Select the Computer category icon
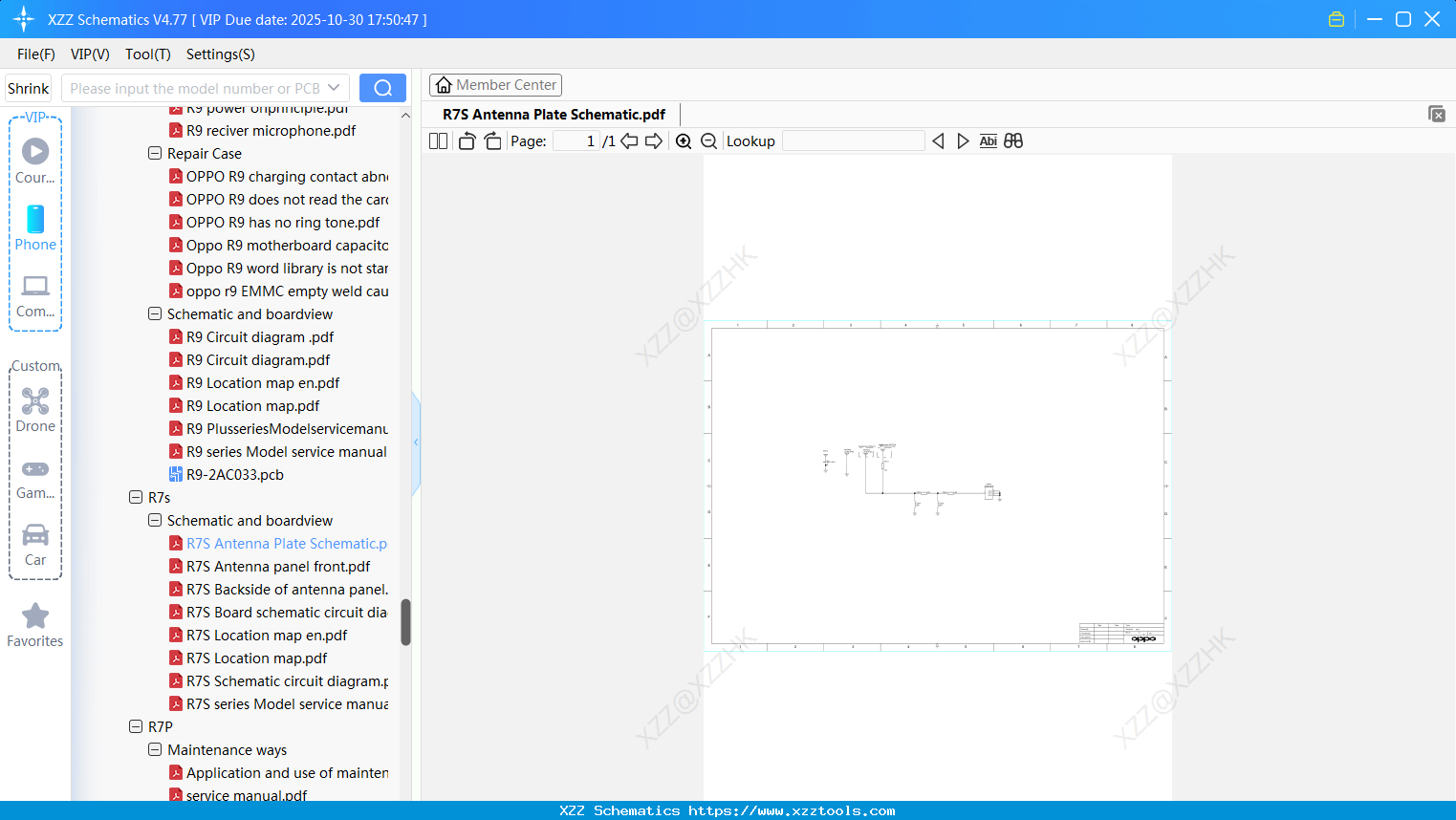 (x=35, y=295)
